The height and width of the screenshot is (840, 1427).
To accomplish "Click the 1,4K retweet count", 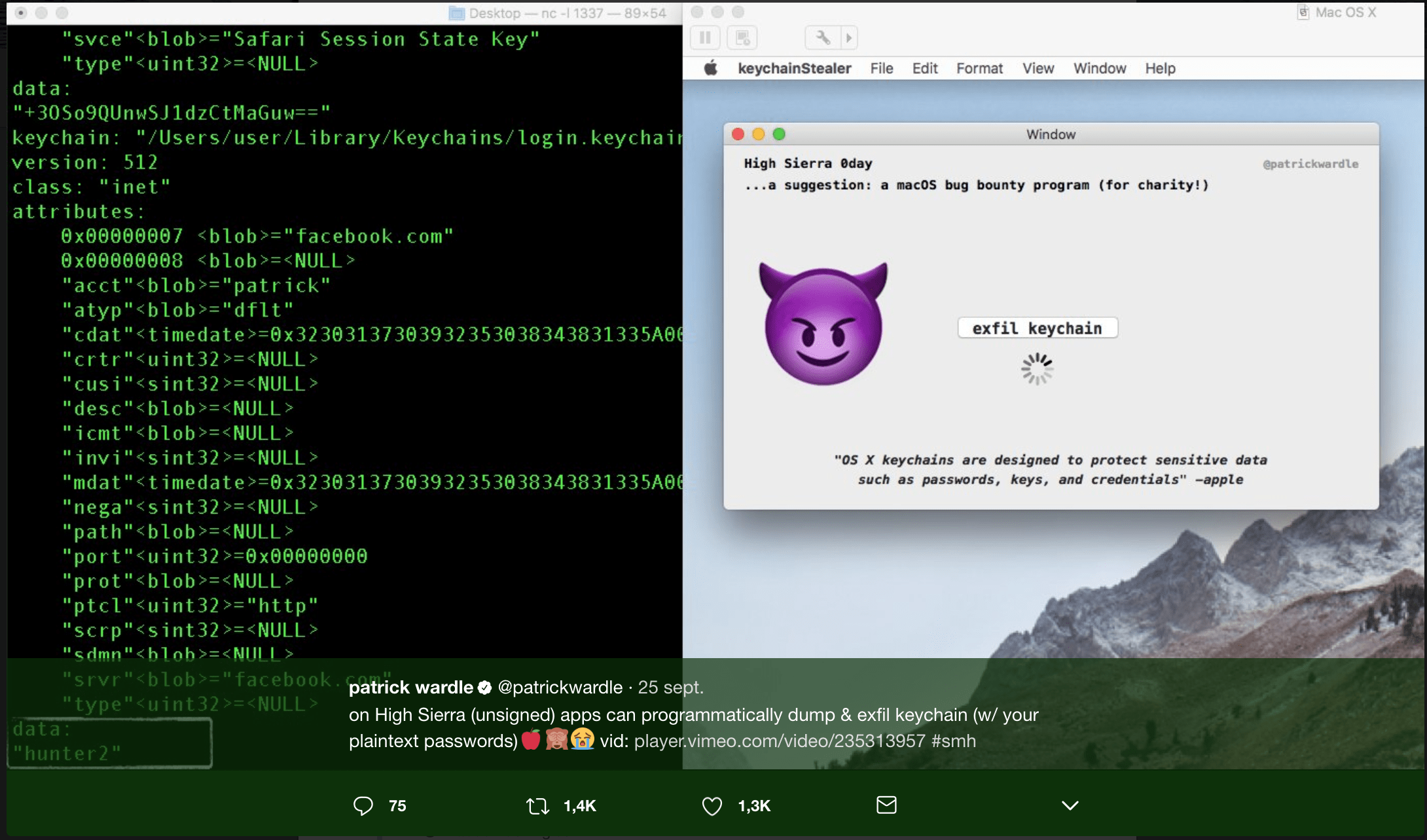I will tap(580, 806).
